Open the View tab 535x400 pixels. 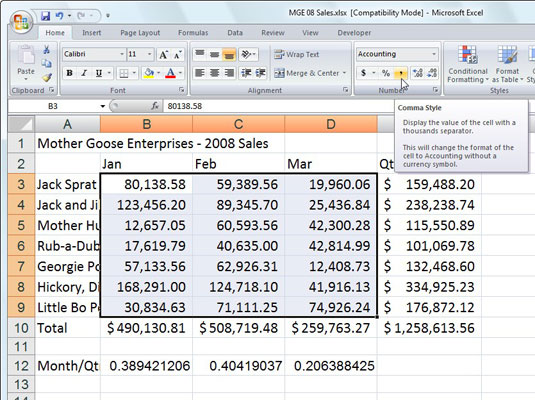pyautogui.click(x=310, y=33)
